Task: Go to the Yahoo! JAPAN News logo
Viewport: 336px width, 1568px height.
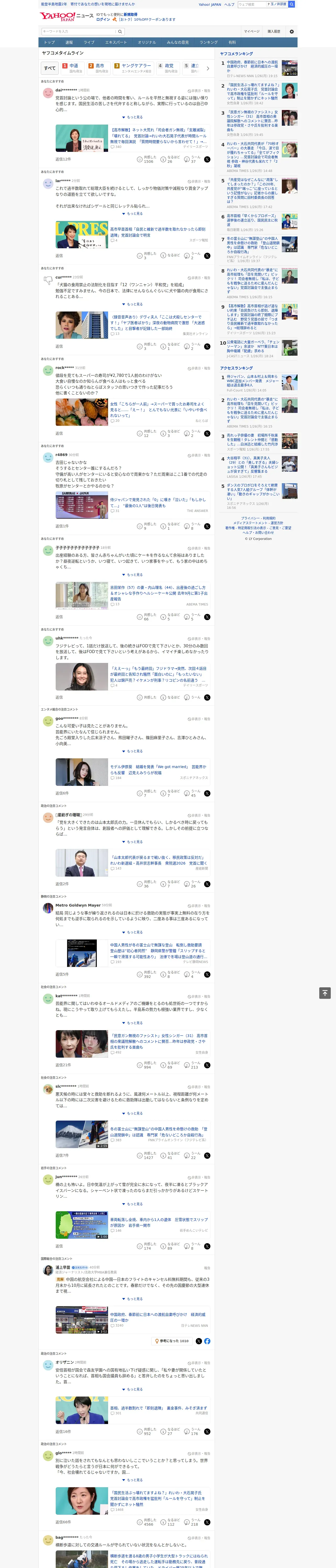Action: pos(66,16)
